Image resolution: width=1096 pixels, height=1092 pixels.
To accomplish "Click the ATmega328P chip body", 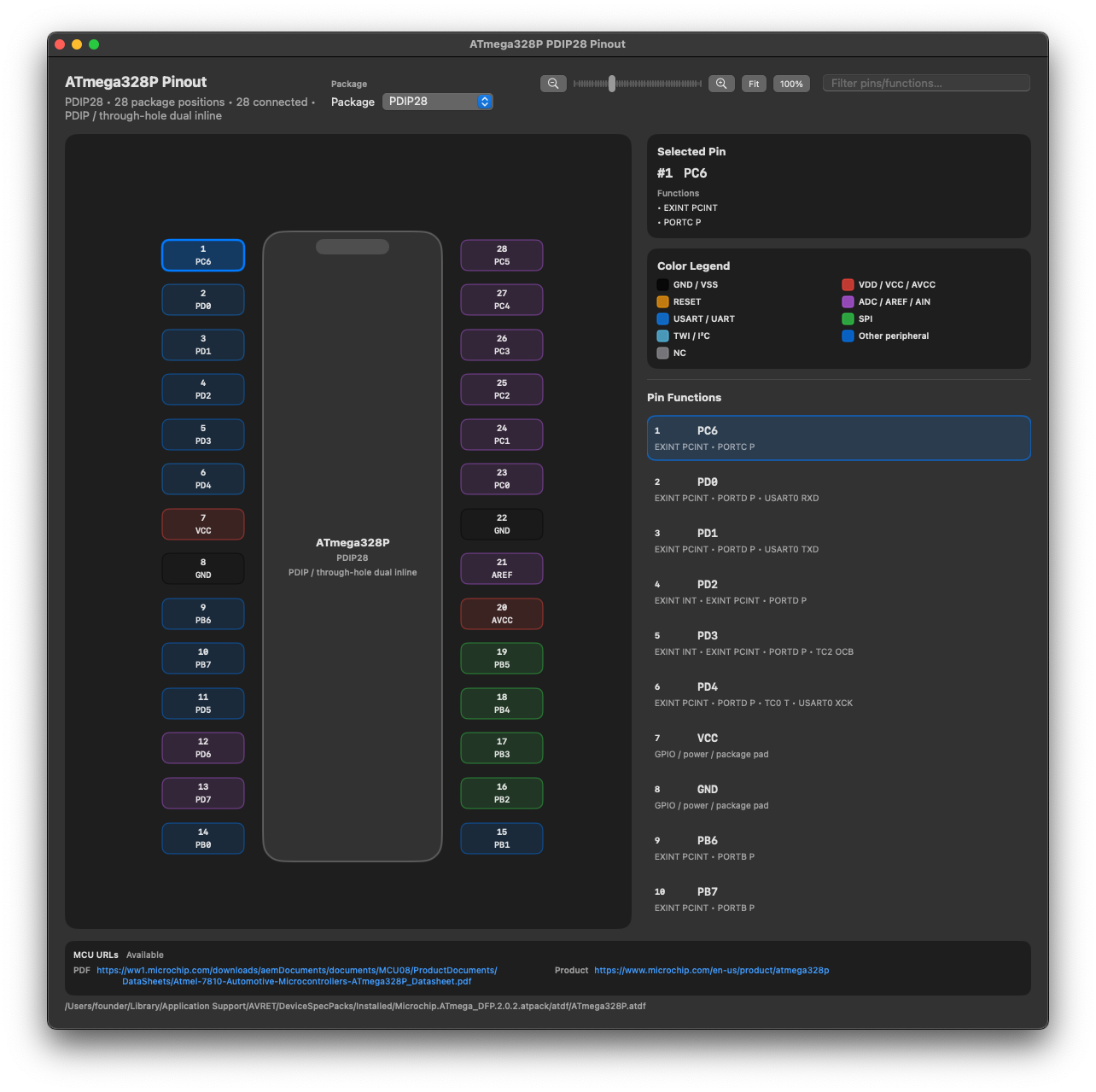I will [x=353, y=546].
